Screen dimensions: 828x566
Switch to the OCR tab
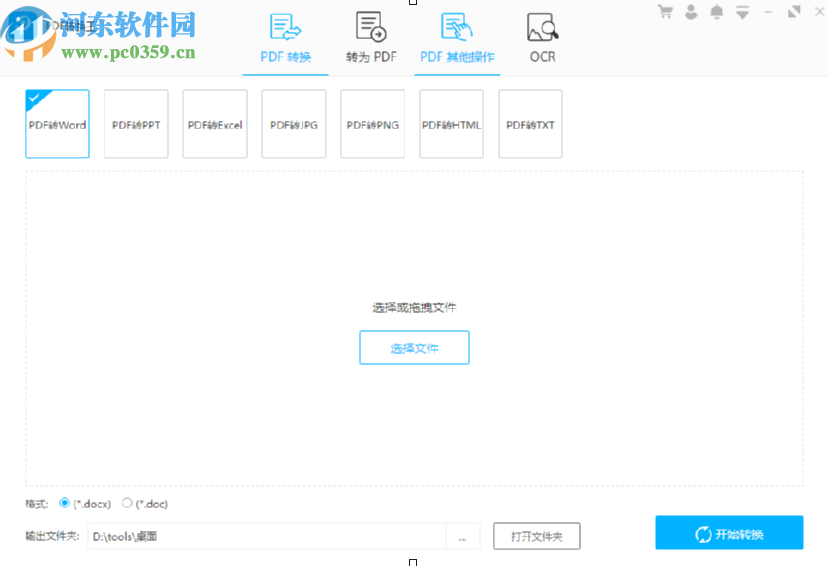coord(542,40)
